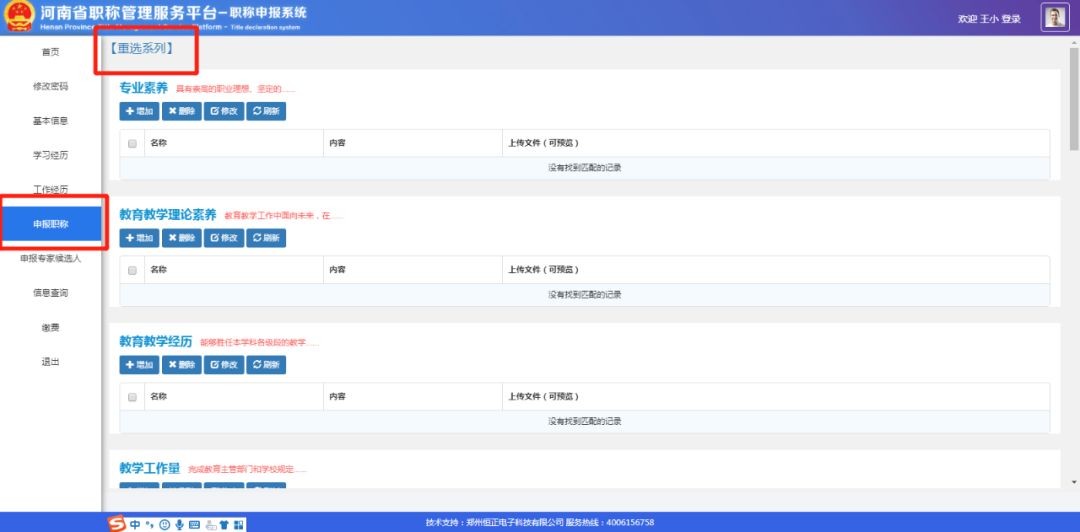Toggle Chinese/English mode on IME bar
This screenshot has height=532, width=1080.
(x=136, y=525)
